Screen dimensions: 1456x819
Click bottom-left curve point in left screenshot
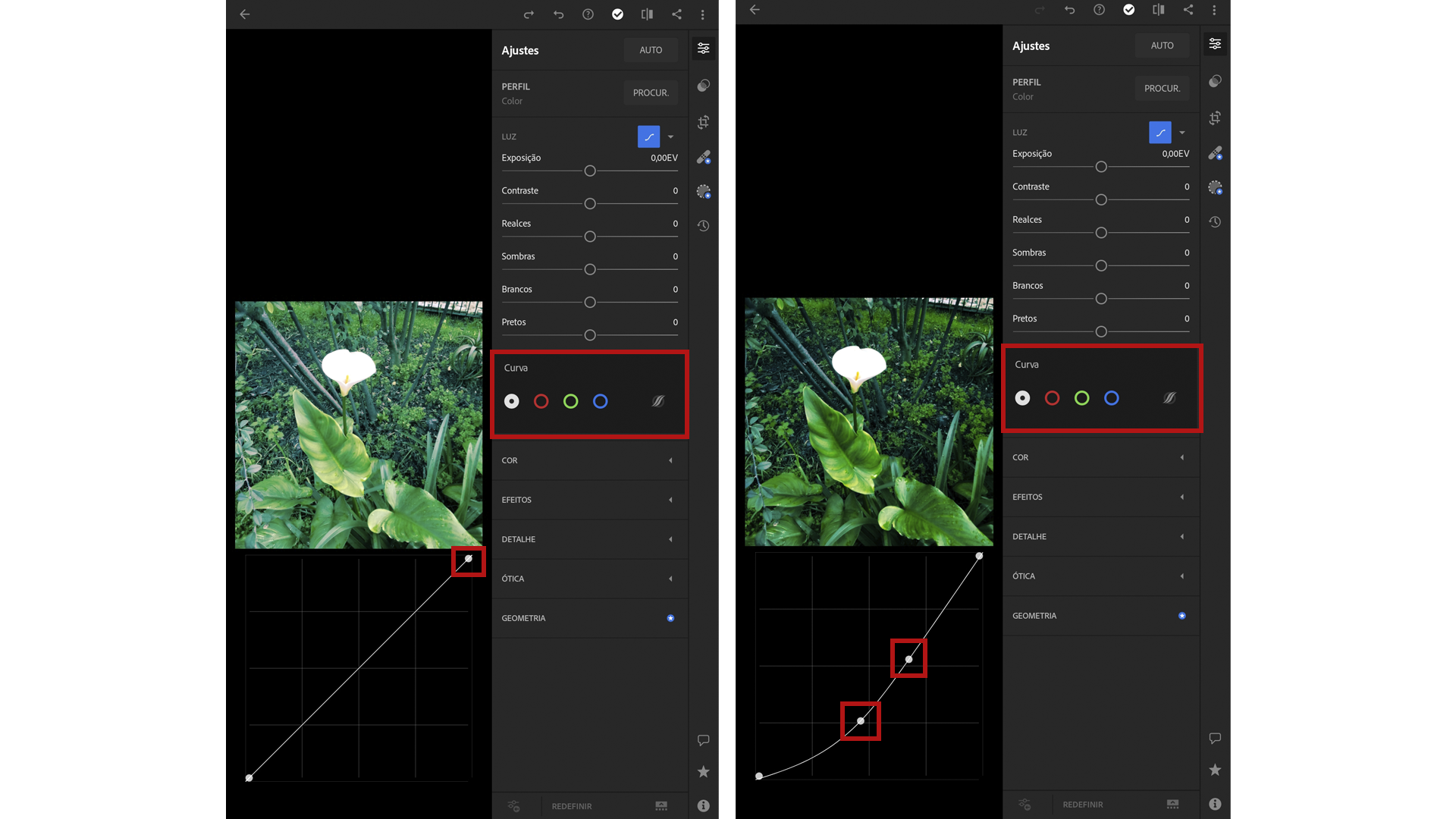coord(249,778)
